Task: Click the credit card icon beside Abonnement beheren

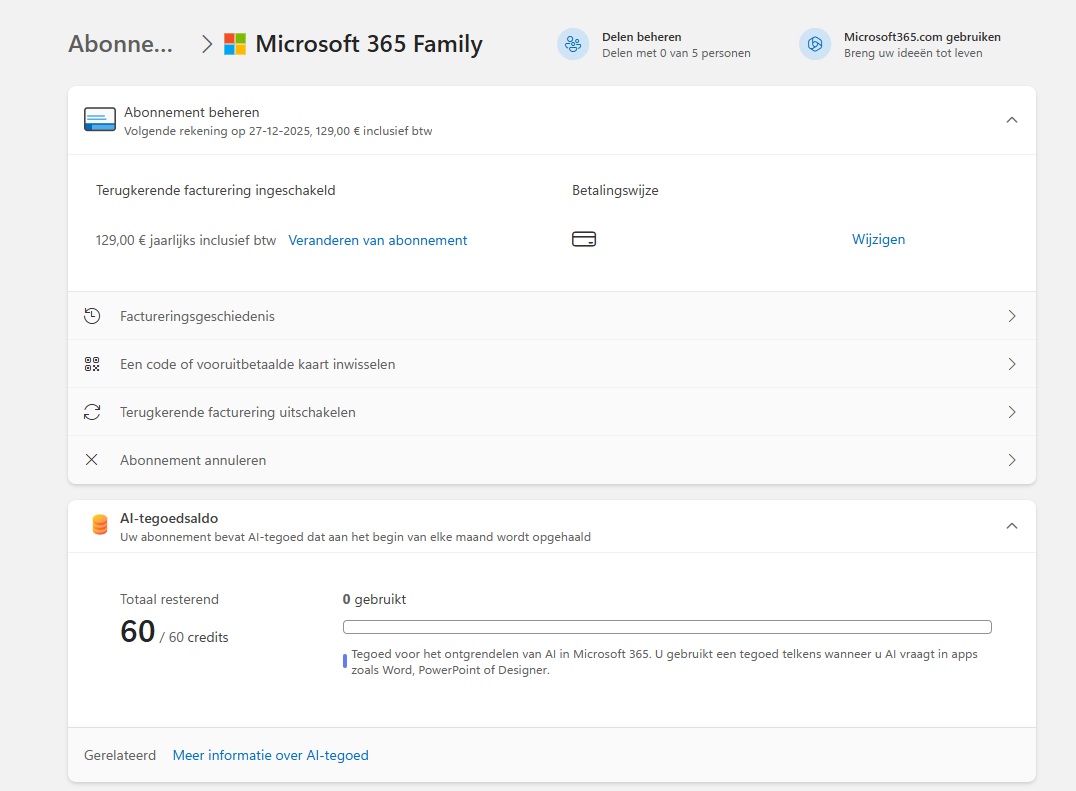Action: (100, 119)
